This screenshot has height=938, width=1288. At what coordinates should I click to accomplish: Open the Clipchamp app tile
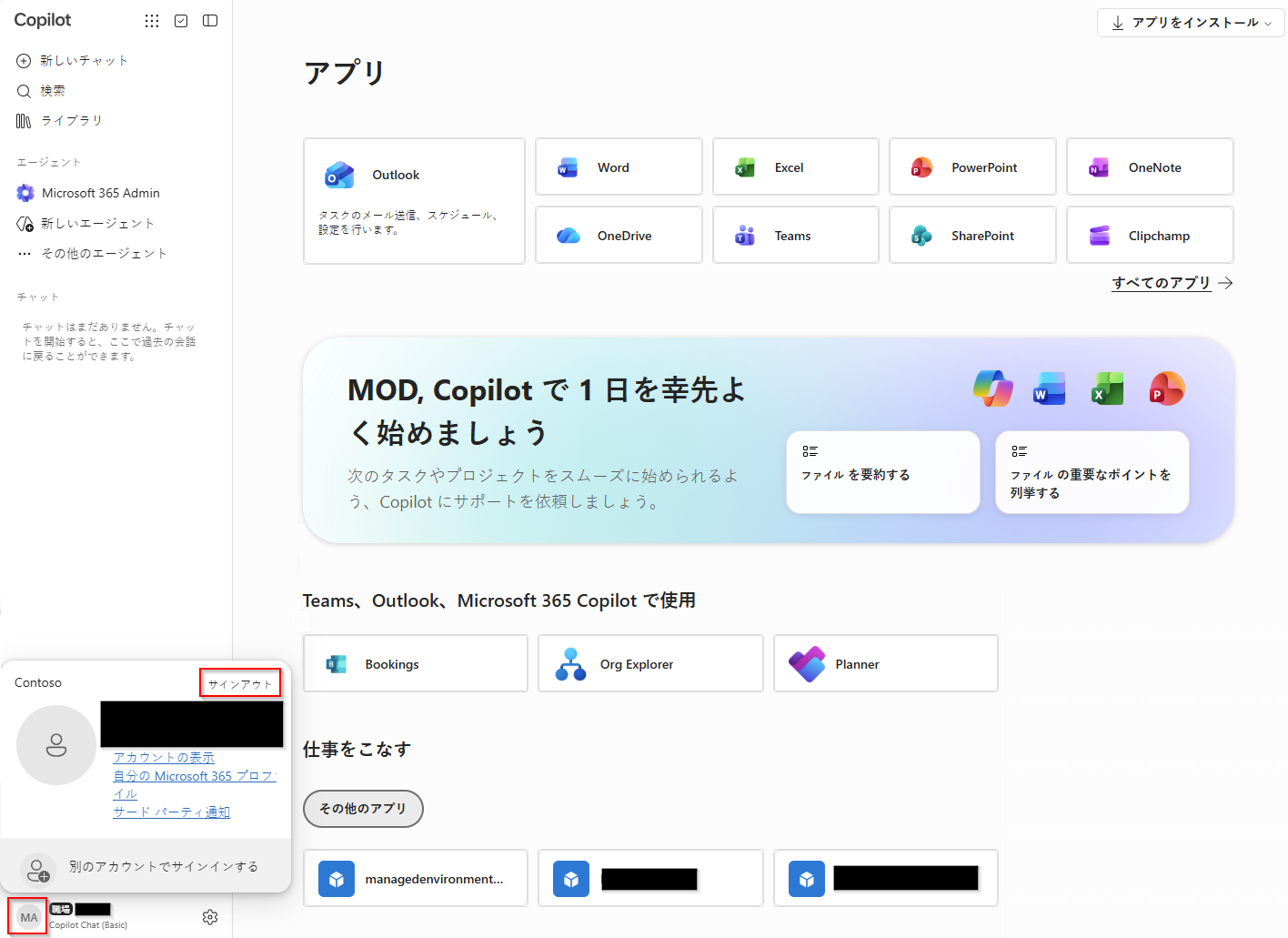(1150, 236)
